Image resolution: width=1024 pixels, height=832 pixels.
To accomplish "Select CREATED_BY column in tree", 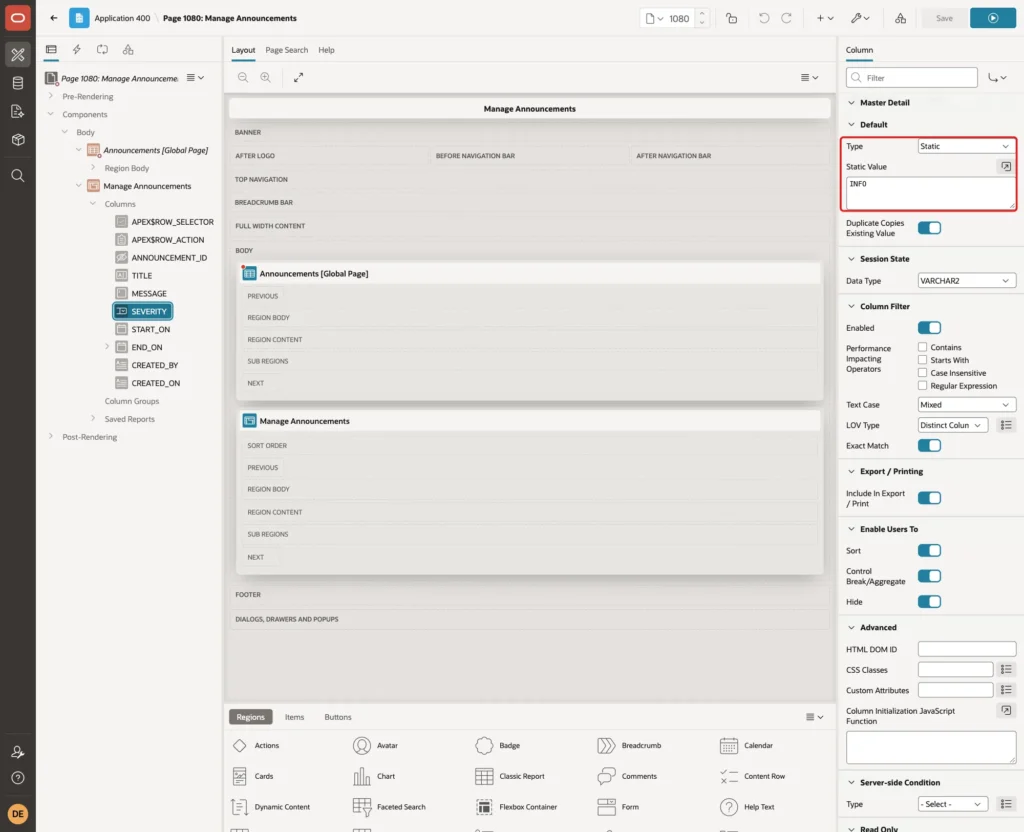I will [x=155, y=365].
